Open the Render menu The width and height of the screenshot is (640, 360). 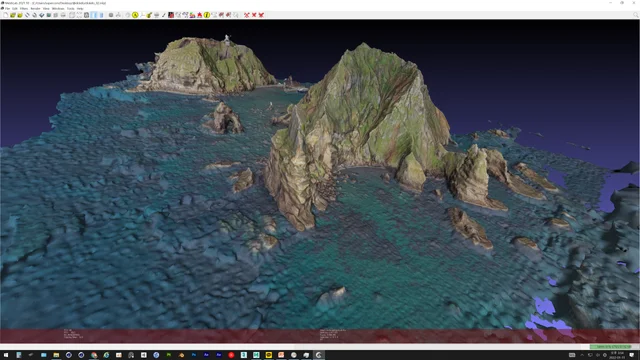pyautogui.click(x=36, y=8)
